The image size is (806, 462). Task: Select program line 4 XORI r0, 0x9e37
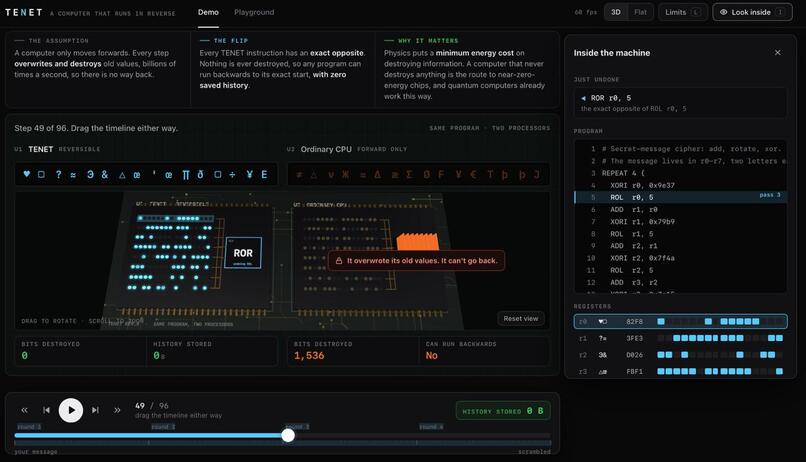[x=681, y=185]
